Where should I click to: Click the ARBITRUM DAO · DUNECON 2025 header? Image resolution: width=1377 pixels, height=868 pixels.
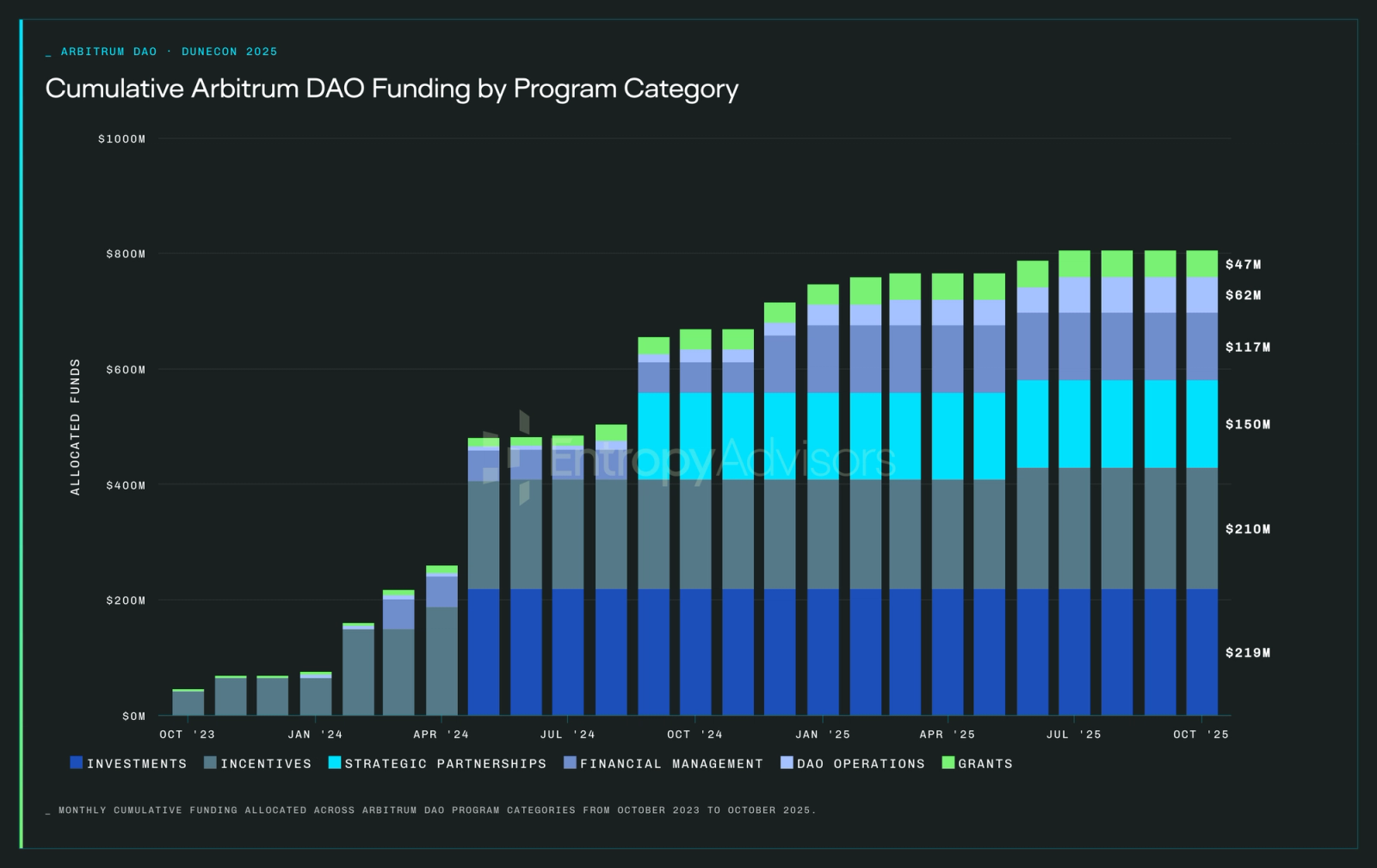click(169, 52)
